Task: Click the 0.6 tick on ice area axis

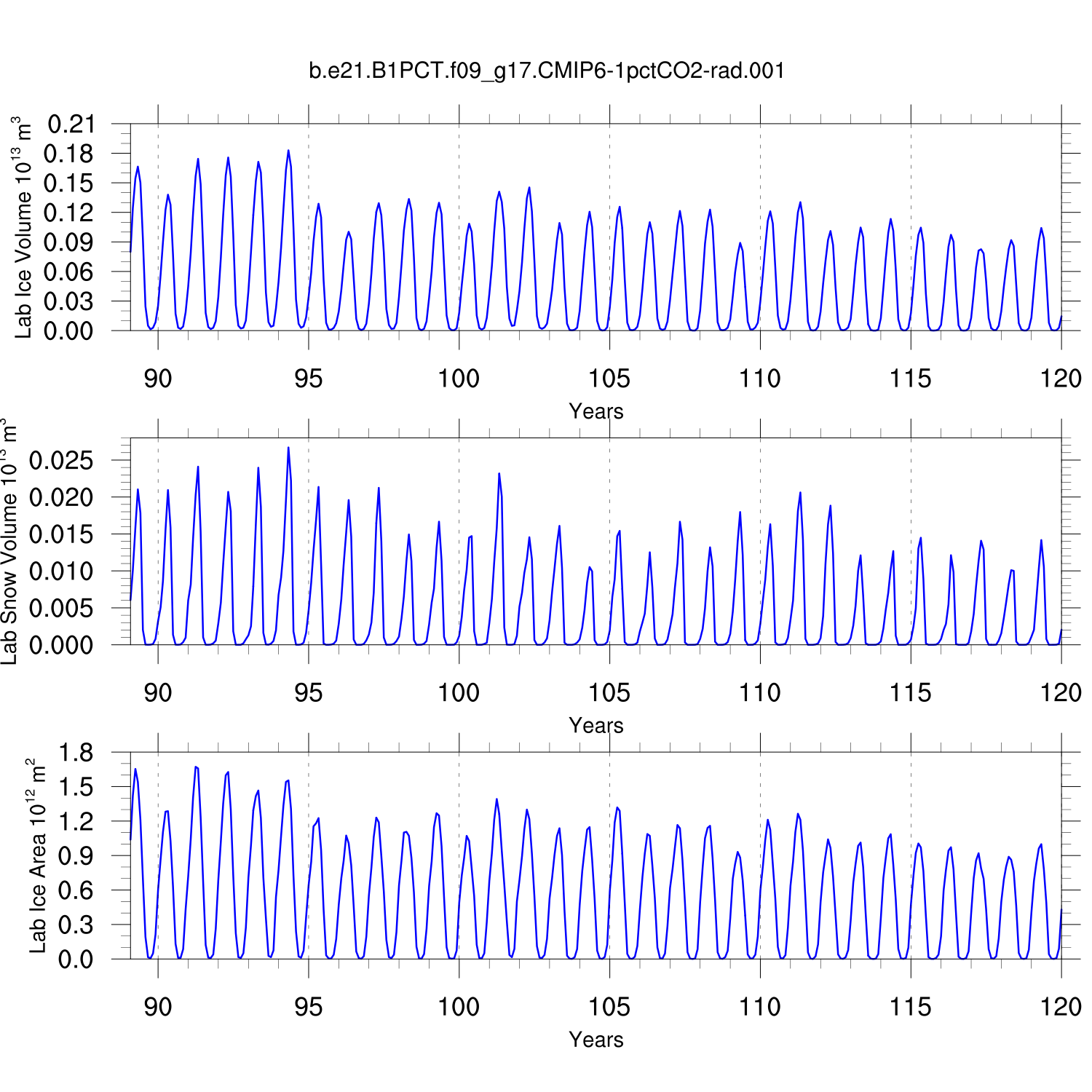Action: 76,890
